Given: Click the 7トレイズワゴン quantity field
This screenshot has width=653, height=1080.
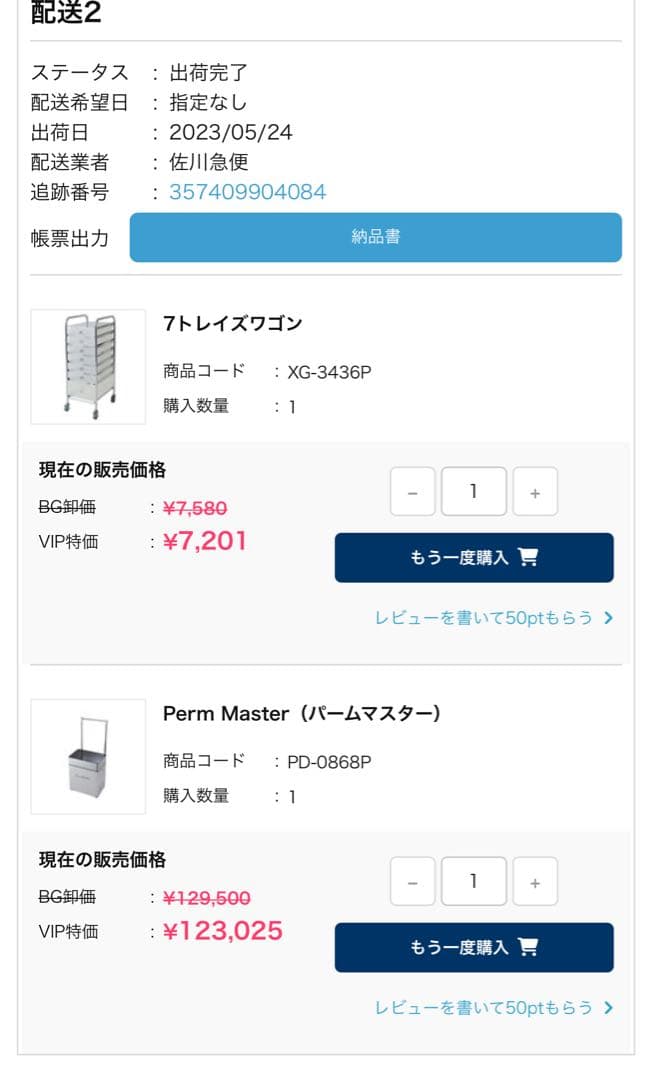Looking at the screenshot, I should 474,492.
